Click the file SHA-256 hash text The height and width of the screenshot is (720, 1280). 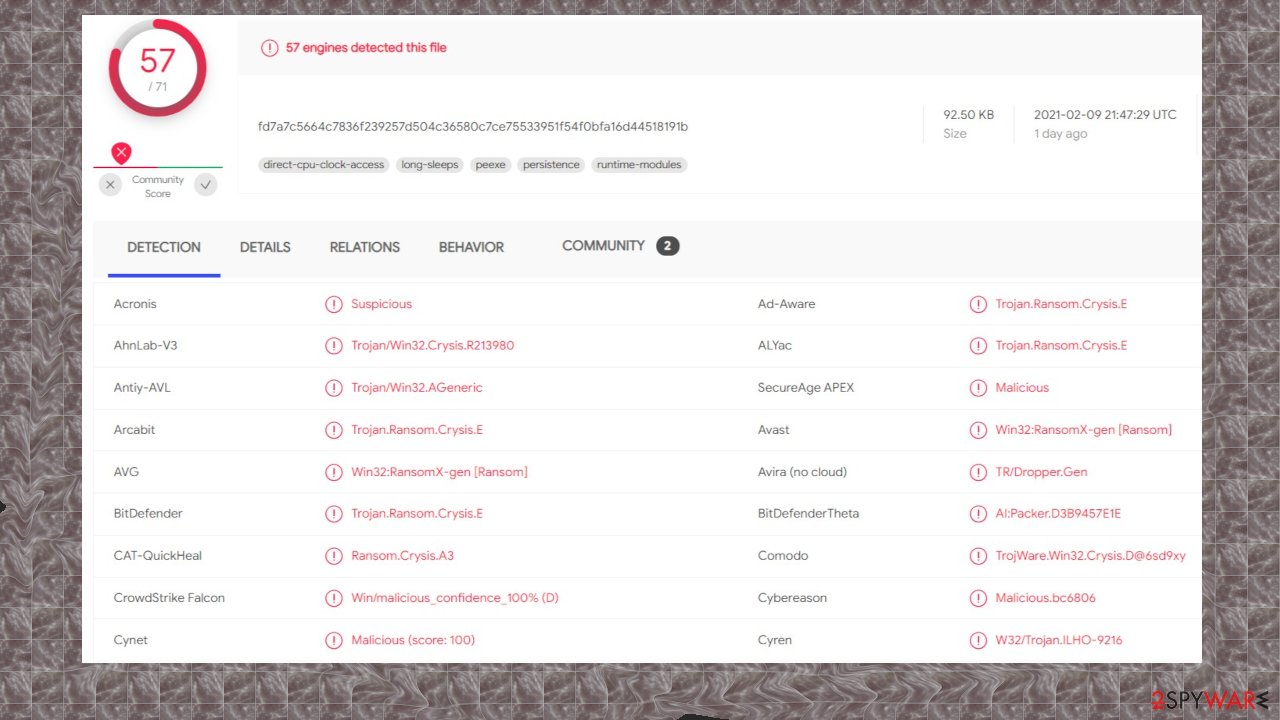pos(473,127)
